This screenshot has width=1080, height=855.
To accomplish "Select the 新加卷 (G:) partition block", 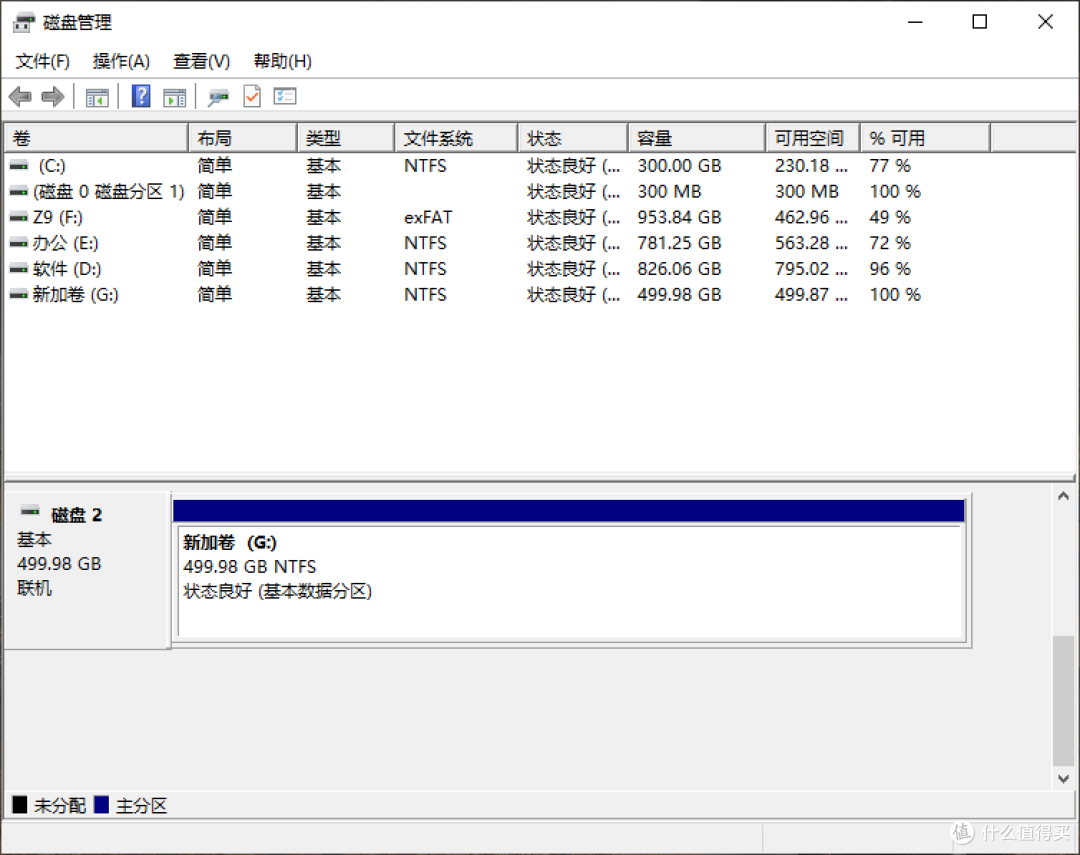I will click(x=570, y=582).
